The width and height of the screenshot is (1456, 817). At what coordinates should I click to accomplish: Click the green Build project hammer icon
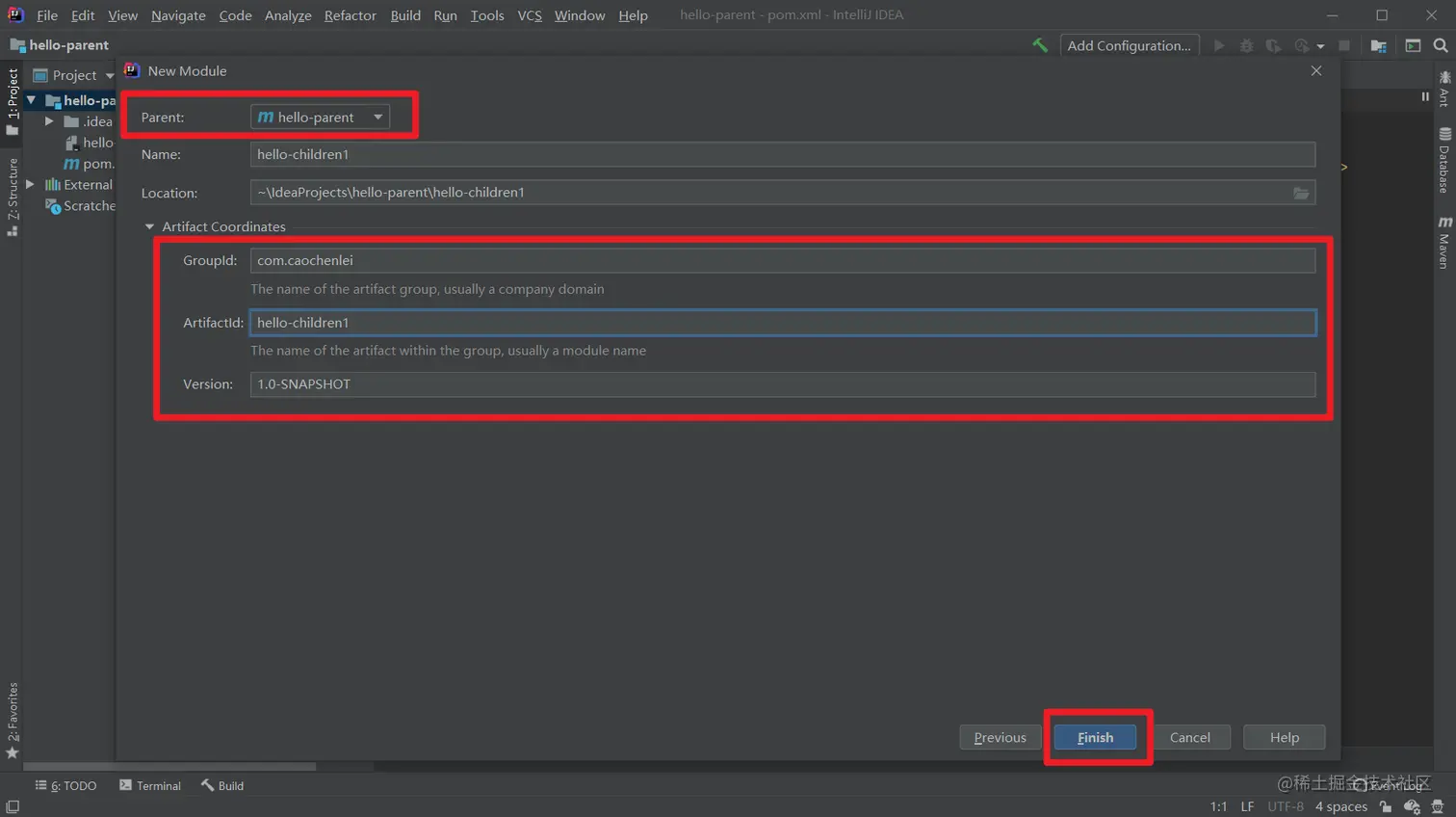[1040, 45]
